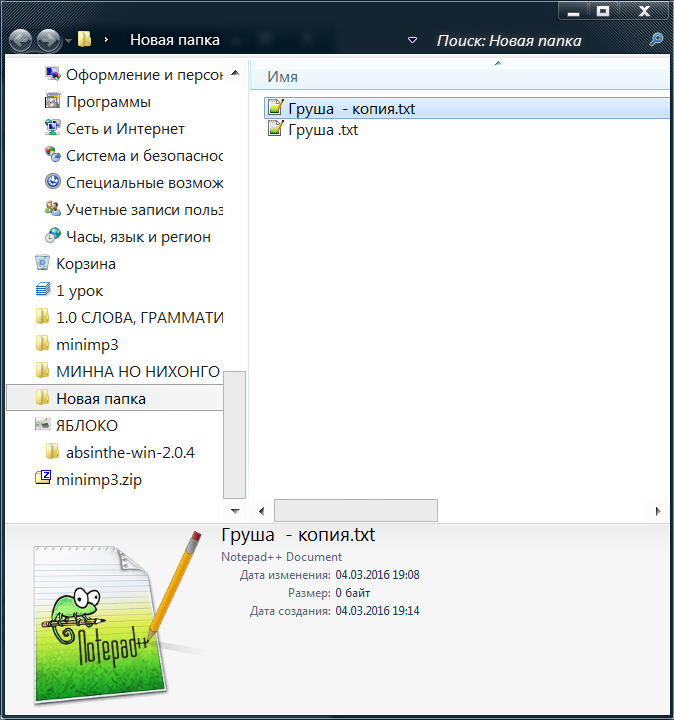Select absinthe-win-2.0.4 folder label
This screenshot has height=720, width=674.
point(130,453)
